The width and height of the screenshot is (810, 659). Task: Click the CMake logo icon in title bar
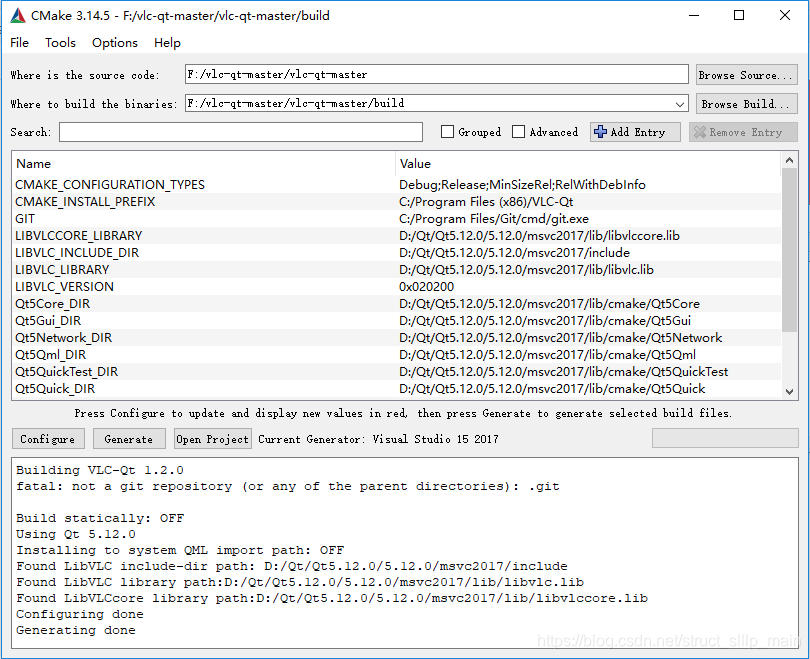click(18, 15)
